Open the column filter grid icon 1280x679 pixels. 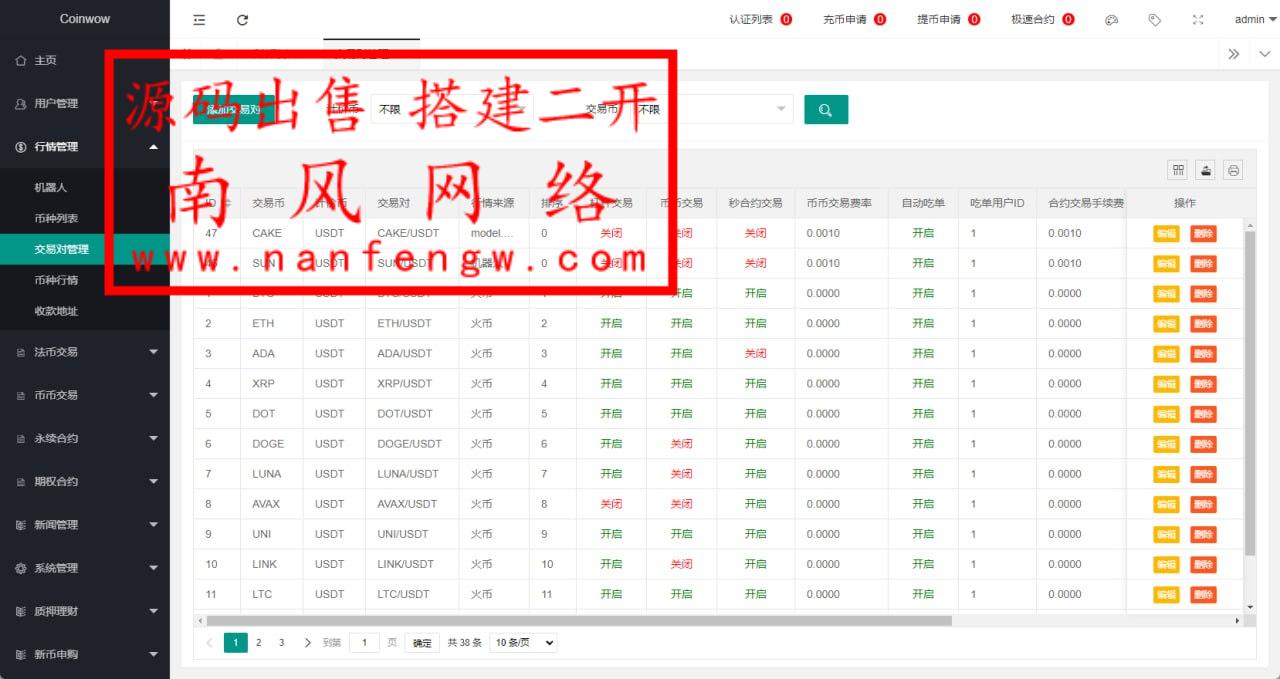point(1178,170)
